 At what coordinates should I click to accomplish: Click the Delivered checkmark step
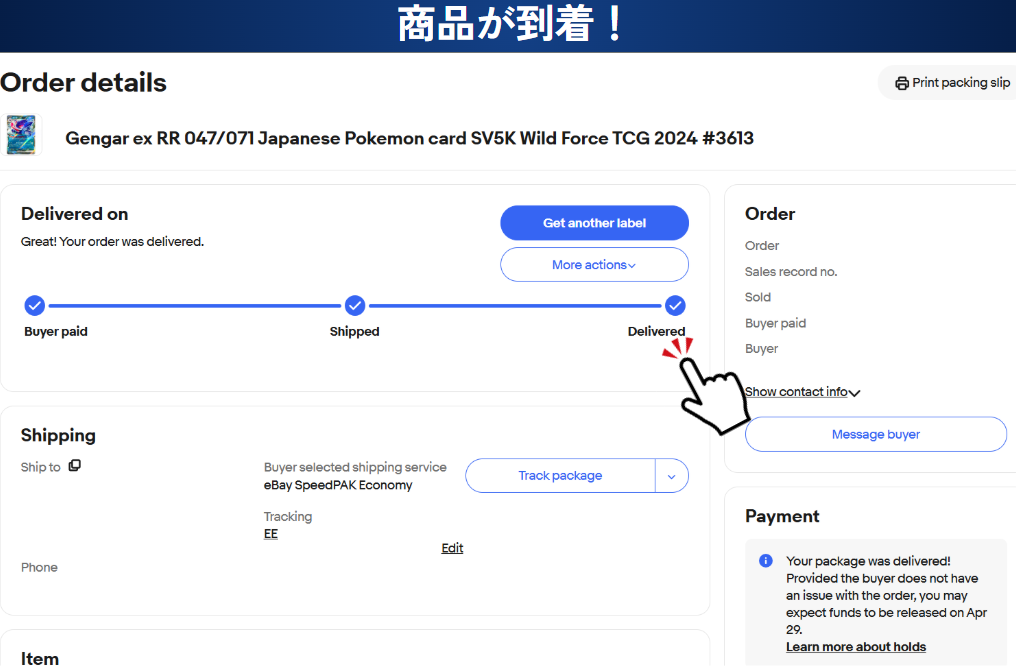(x=675, y=305)
